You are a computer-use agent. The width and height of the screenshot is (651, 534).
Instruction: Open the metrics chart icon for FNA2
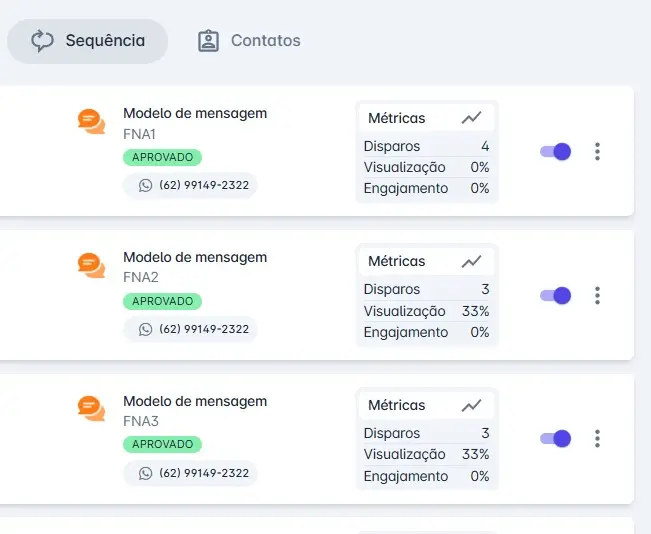tap(471, 261)
